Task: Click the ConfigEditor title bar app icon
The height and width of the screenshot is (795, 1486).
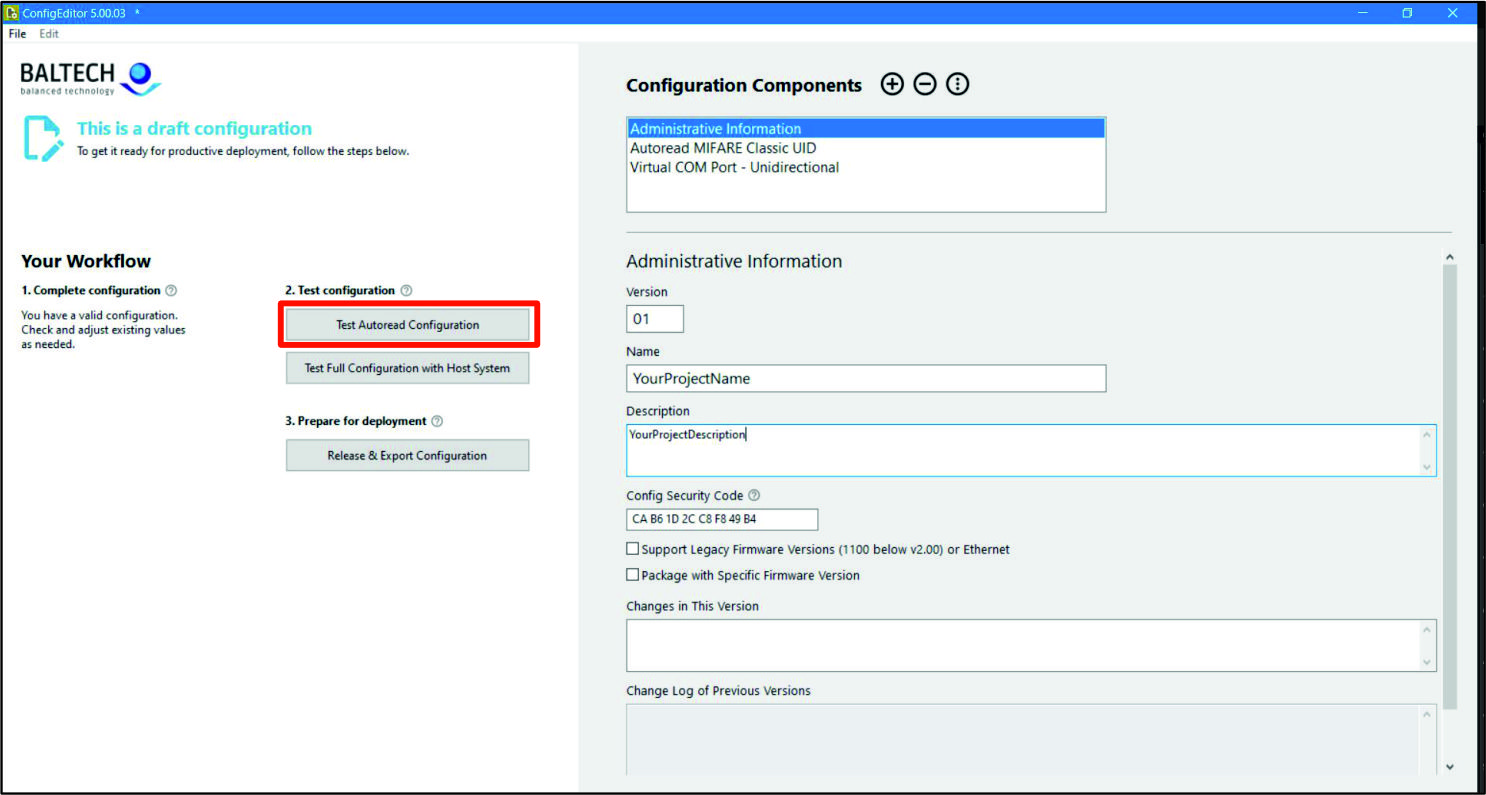Action: (x=13, y=13)
